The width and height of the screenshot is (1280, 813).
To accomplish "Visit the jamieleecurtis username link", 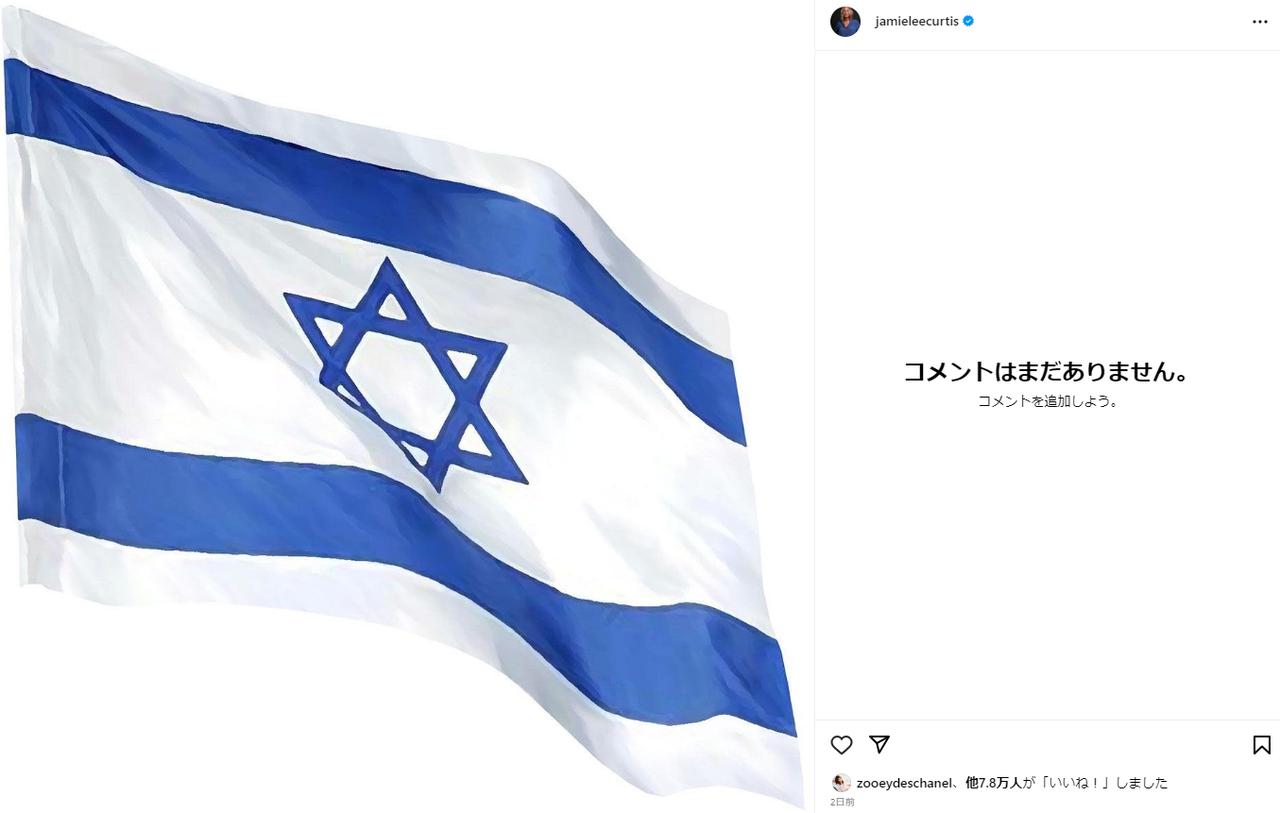I will coord(916,21).
